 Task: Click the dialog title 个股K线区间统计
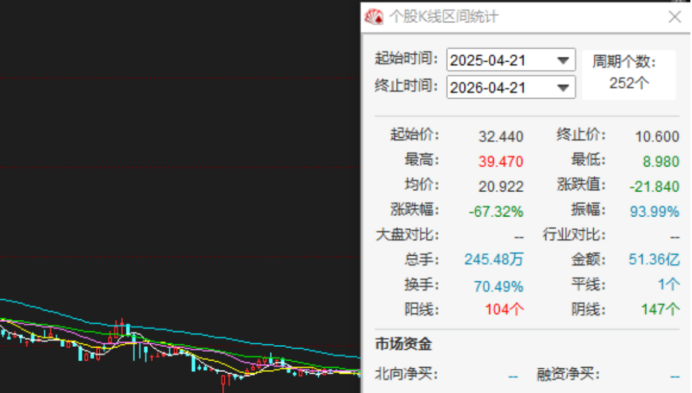click(444, 17)
